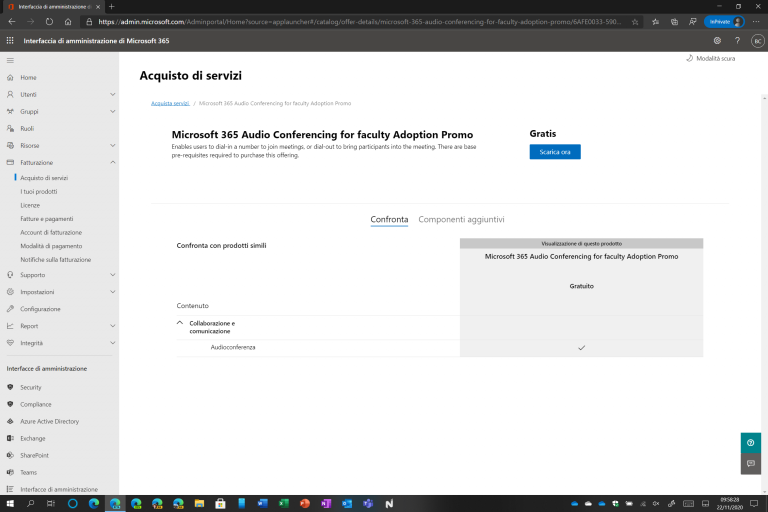Click the help question mark in header
Screen dimensions: 768x512
[737, 41]
